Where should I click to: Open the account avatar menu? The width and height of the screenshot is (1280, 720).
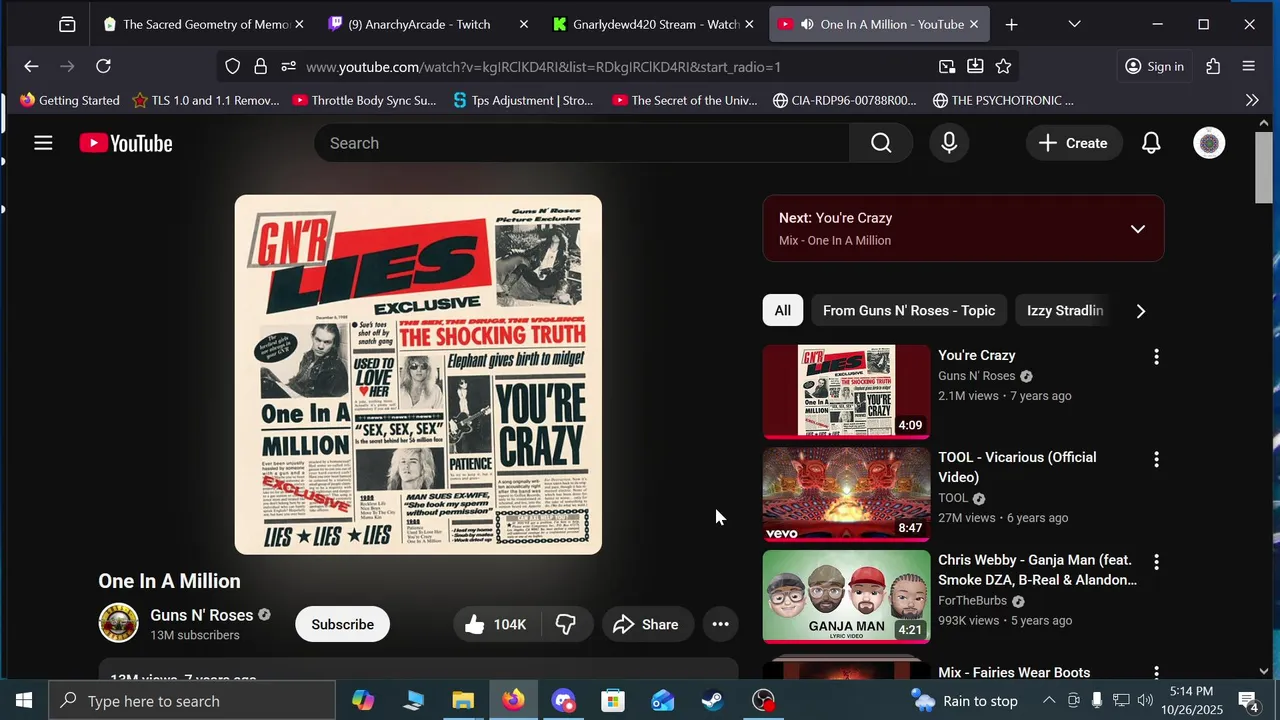(1209, 143)
